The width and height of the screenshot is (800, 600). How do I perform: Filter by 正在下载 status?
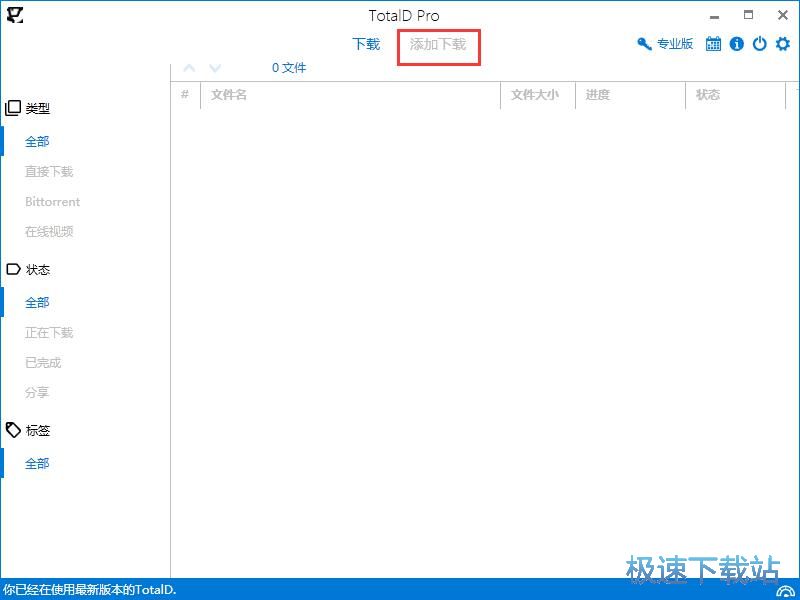coord(49,333)
